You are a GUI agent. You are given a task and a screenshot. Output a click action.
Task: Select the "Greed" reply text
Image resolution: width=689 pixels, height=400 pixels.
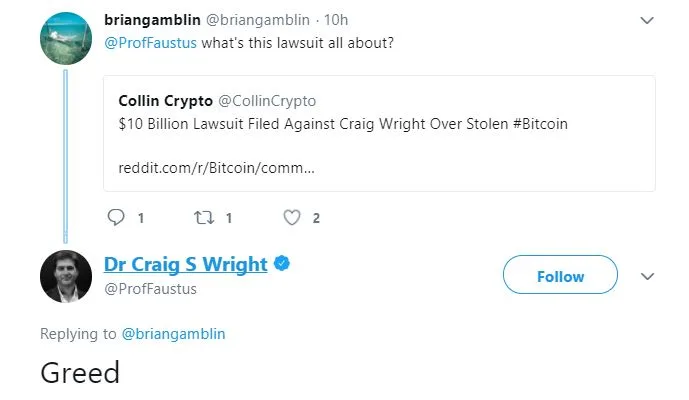(80, 373)
